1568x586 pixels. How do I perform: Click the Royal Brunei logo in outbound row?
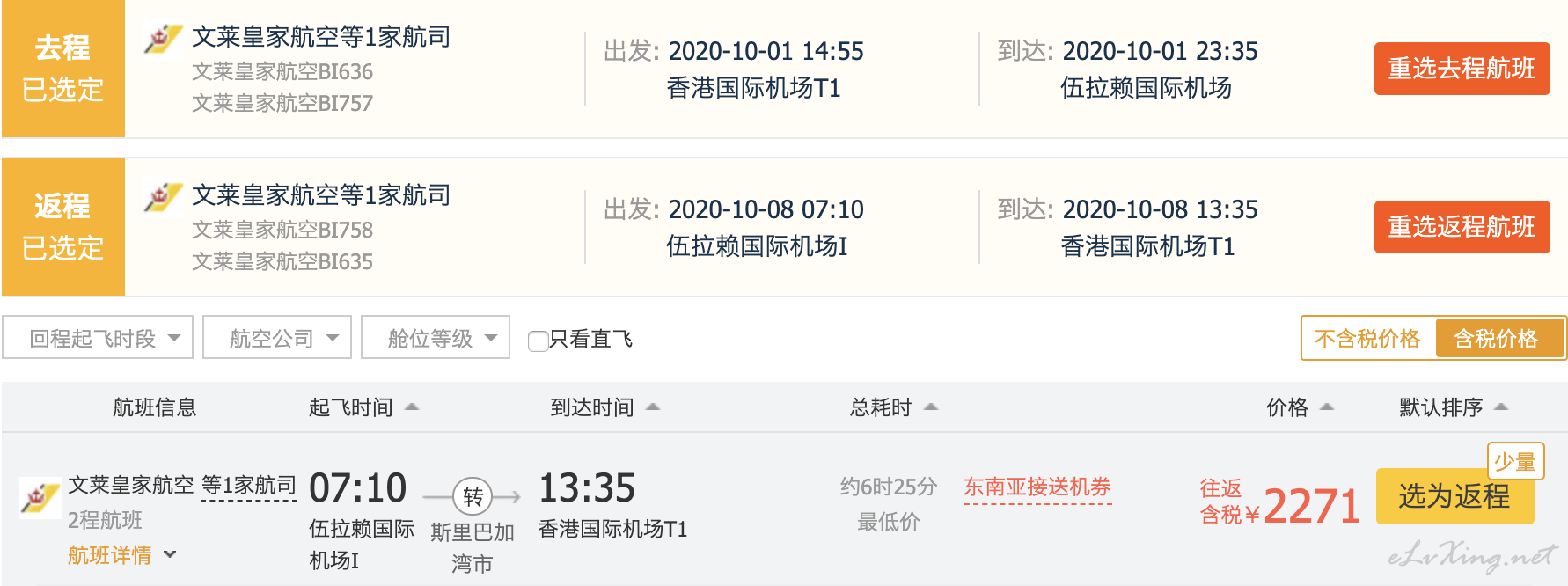(x=163, y=39)
